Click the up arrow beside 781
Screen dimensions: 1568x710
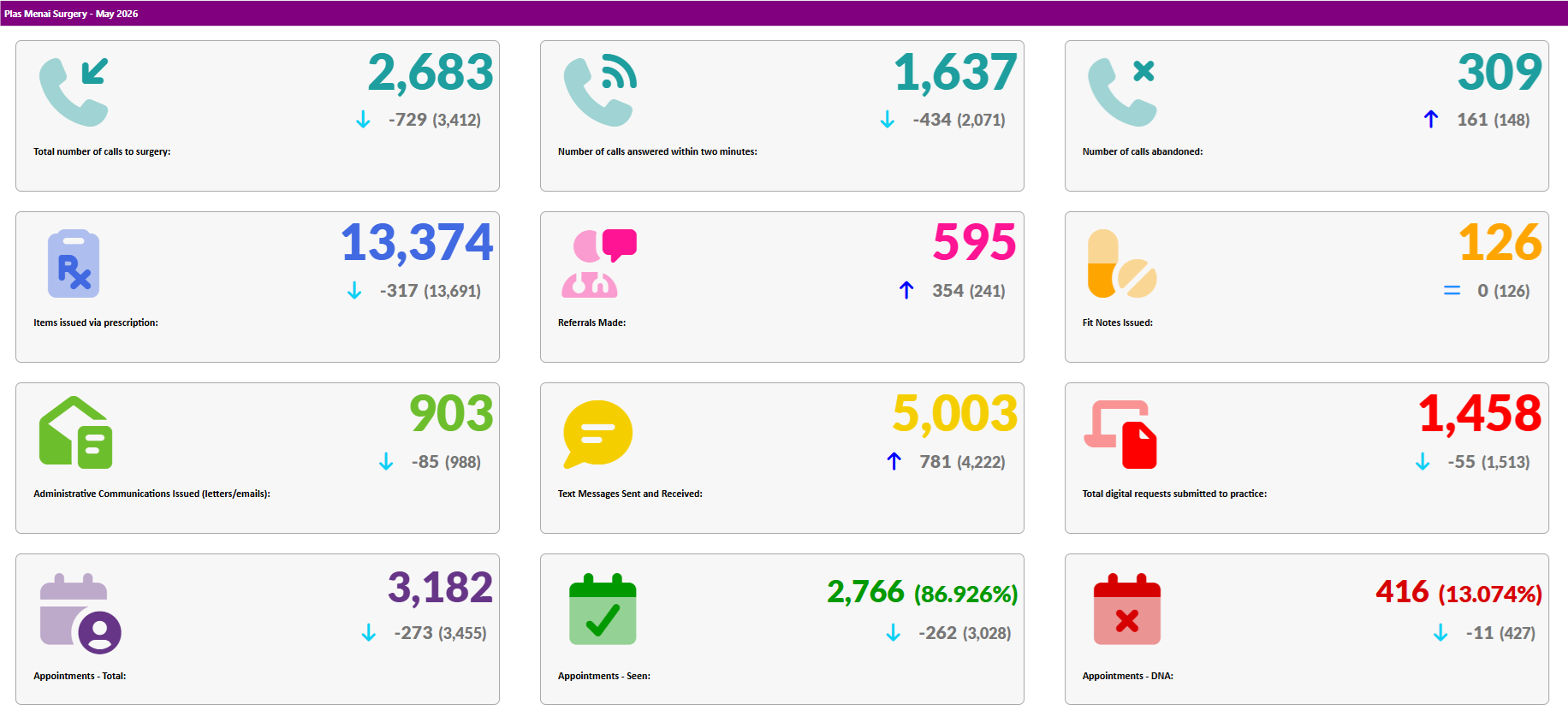tap(894, 461)
